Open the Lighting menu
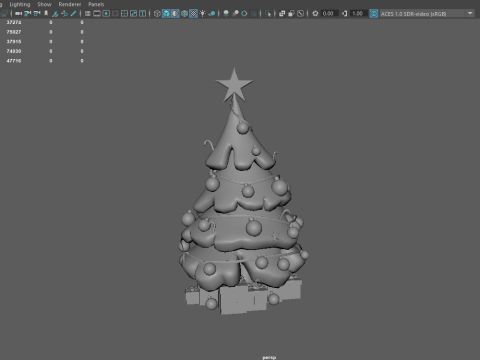The image size is (480, 360). (20, 4)
